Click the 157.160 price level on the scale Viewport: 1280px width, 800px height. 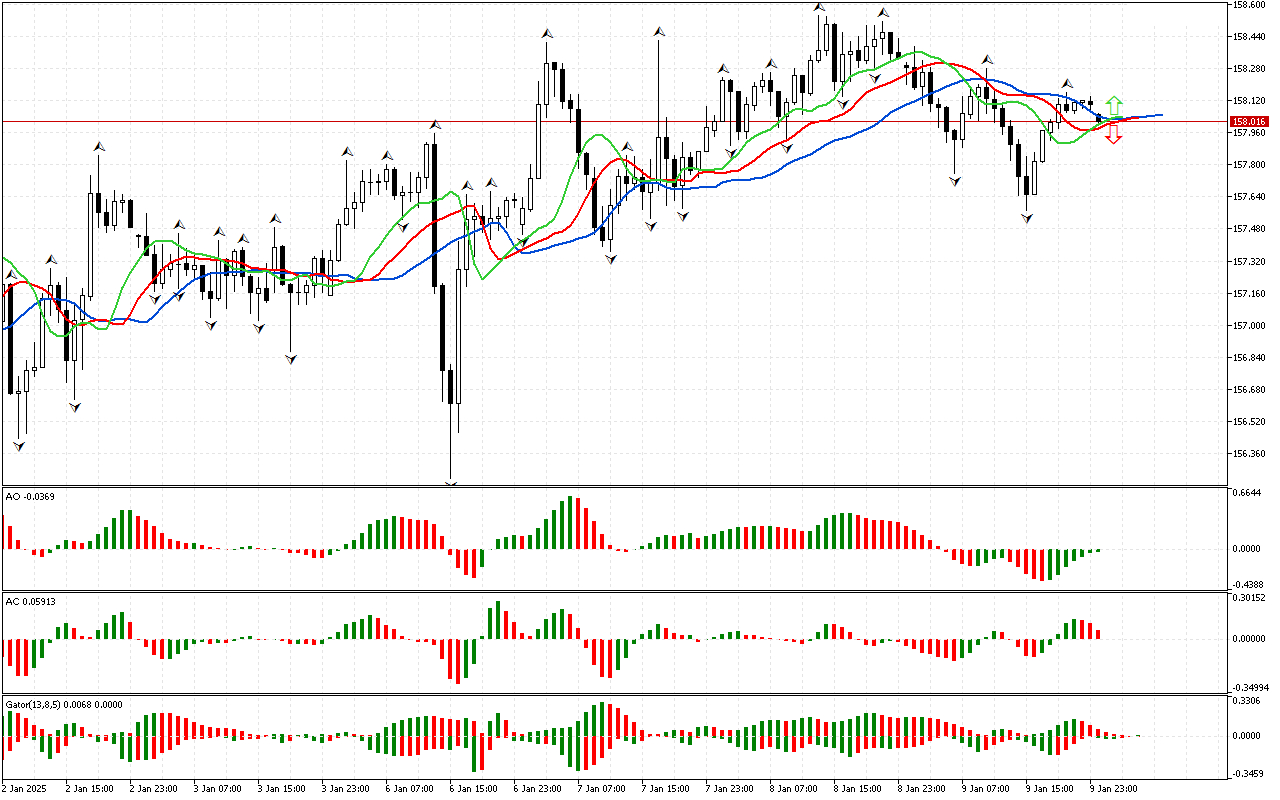[1251, 294]
